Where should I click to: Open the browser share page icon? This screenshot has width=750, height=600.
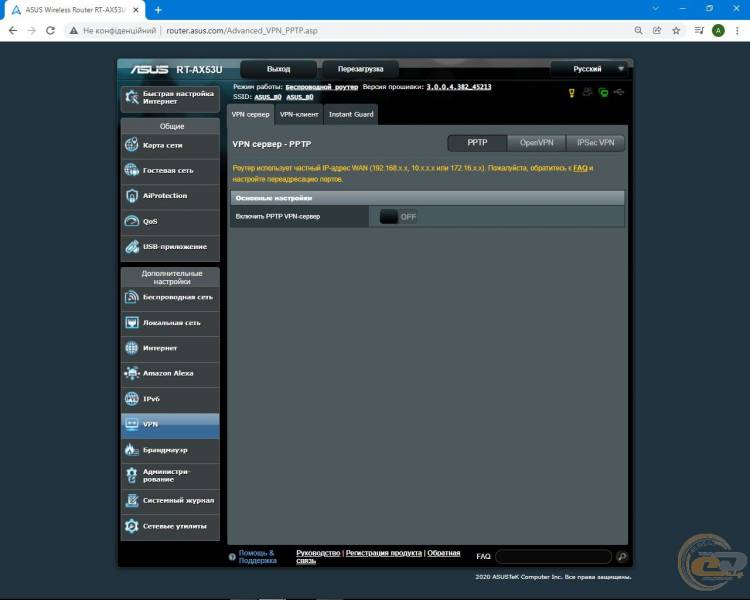point(657,31)
